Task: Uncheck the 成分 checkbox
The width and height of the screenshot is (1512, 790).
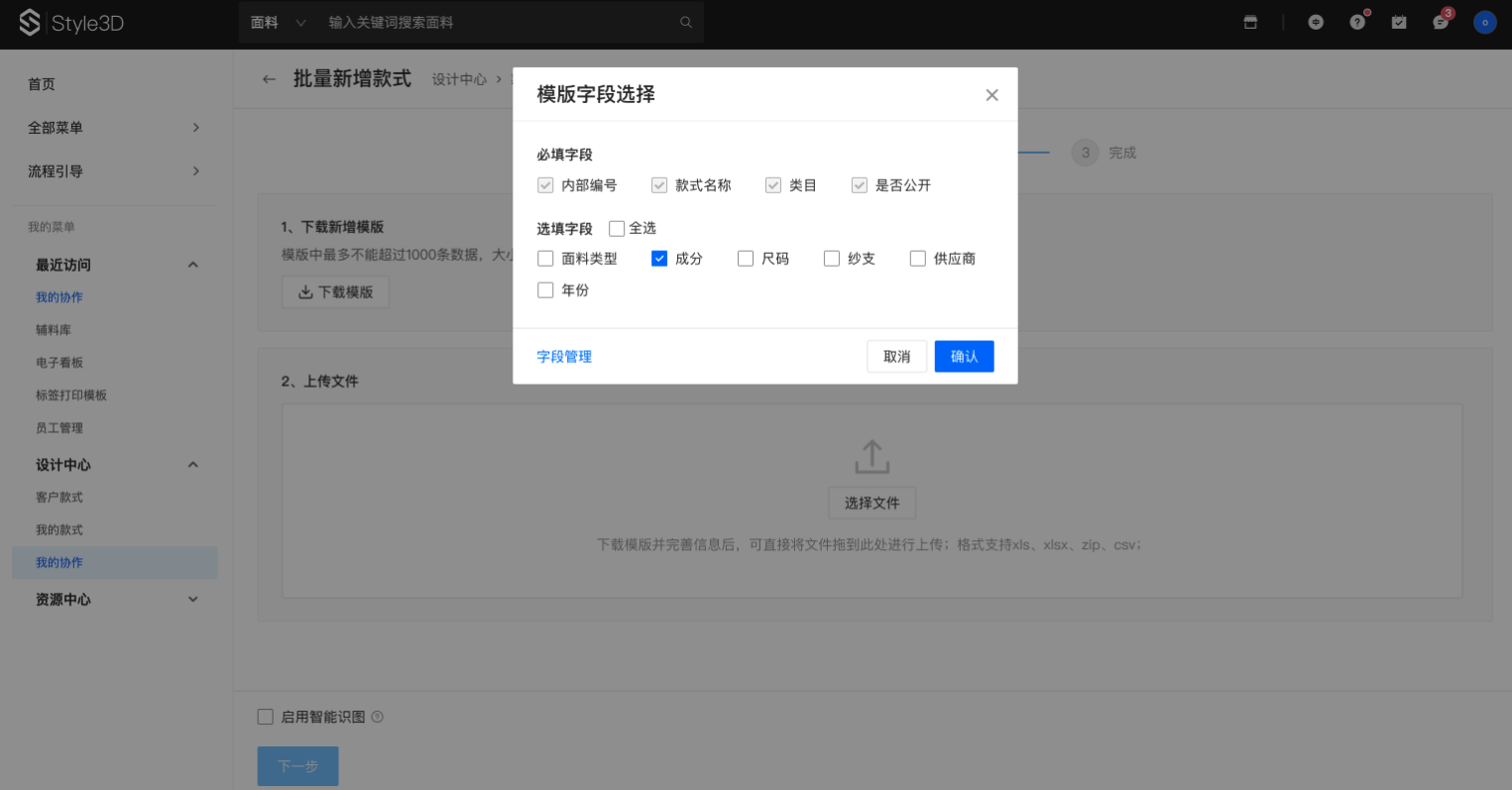Action: 659,259
